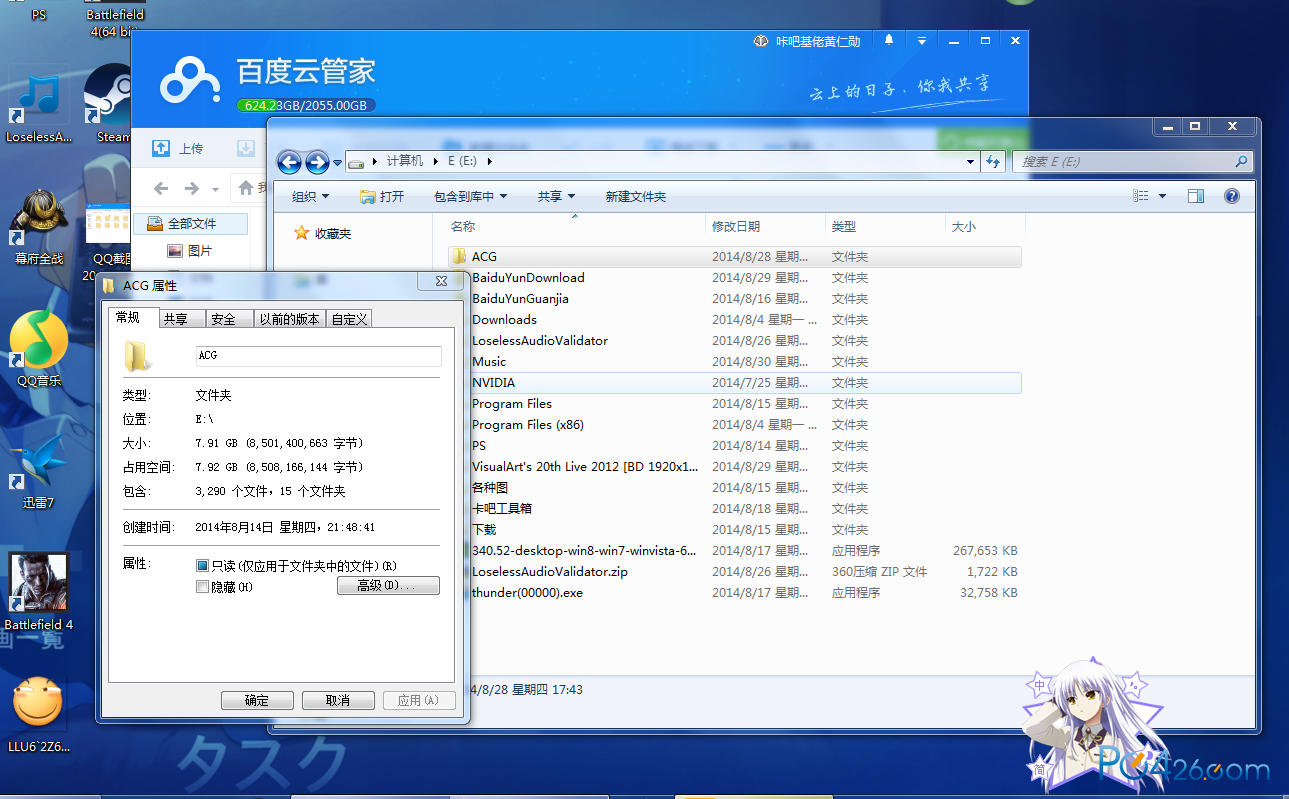Expand the address bar history dropdown
The height and width of the screenshot is (799, 1289).
coord(971,161)
